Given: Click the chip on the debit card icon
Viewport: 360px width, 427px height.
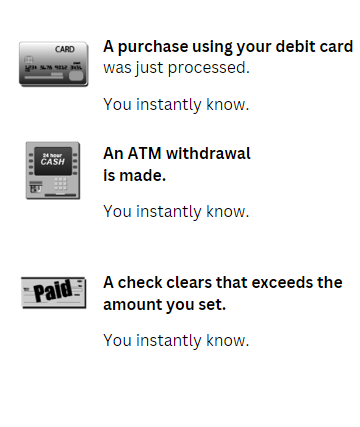Looking at the screenshot, I should pyautogui.click(x=29, y=60).
